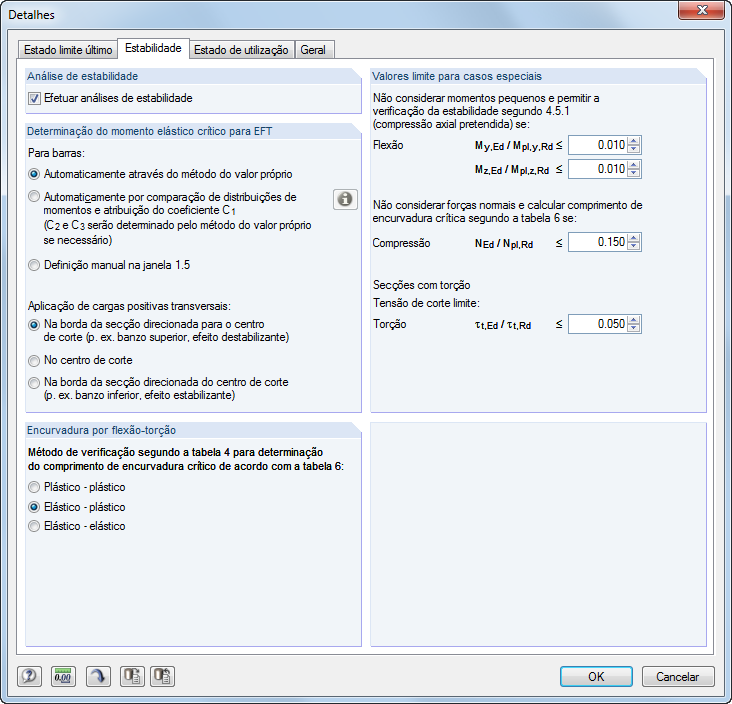732x704 pixels.
Task: Click Para barras label
Action: (x=56, y=153)
